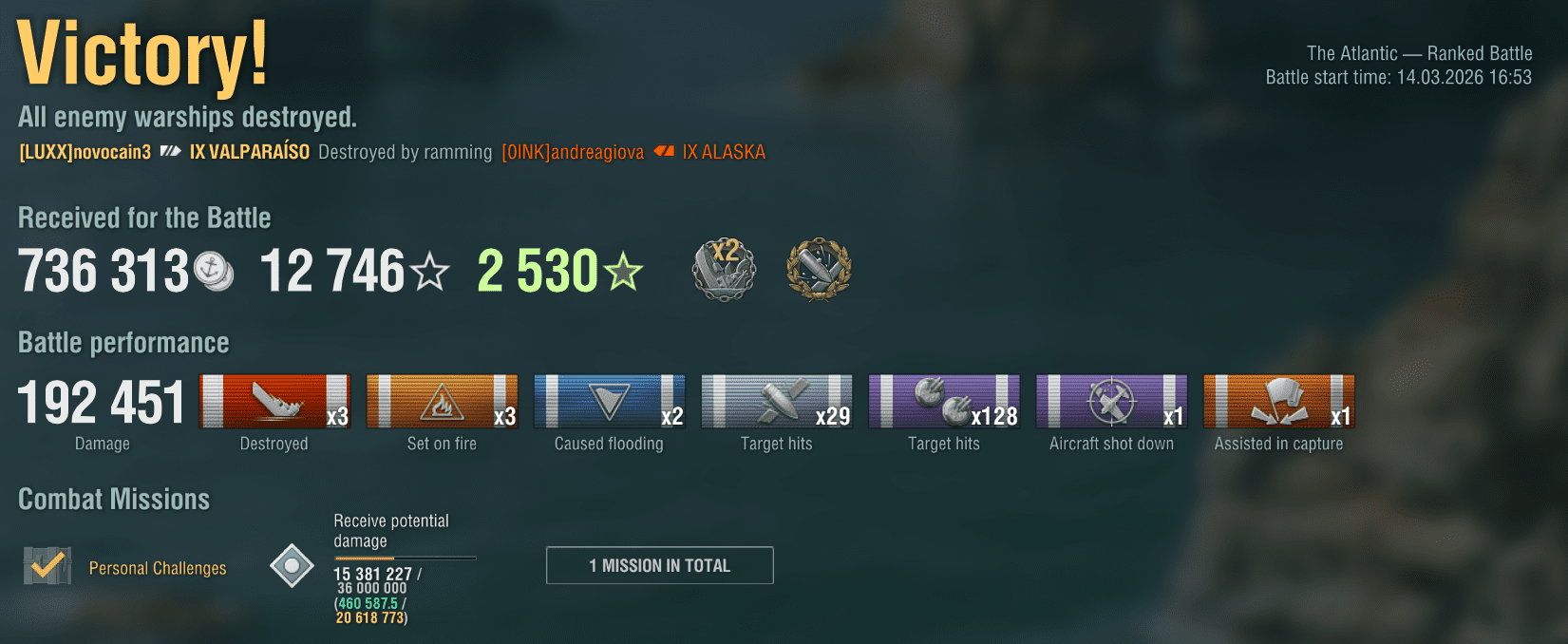Click the diamond mission task icon

pyautogui.click(x=292, y=566)
